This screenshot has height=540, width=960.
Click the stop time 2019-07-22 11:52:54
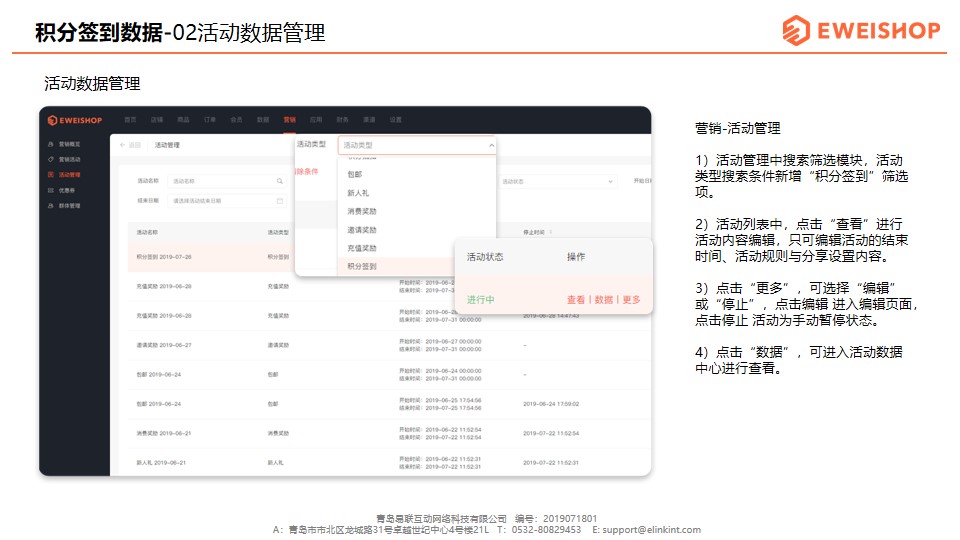[x=551, y=433]
